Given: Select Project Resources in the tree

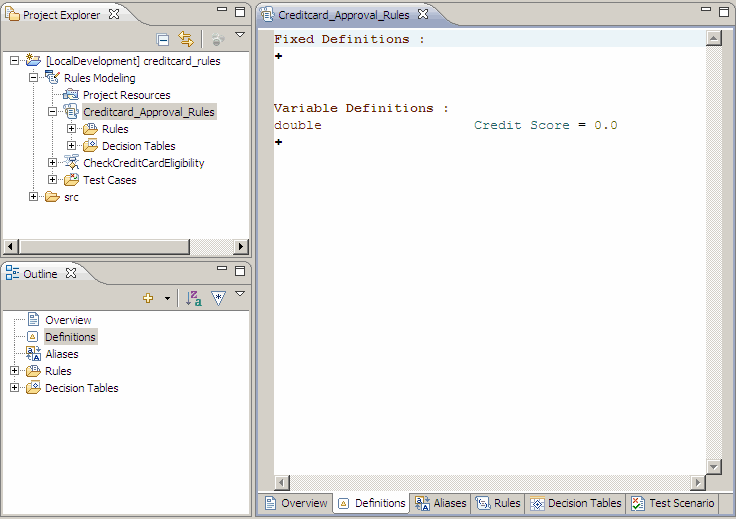Looking at the screenshot, I should (126, 95).
